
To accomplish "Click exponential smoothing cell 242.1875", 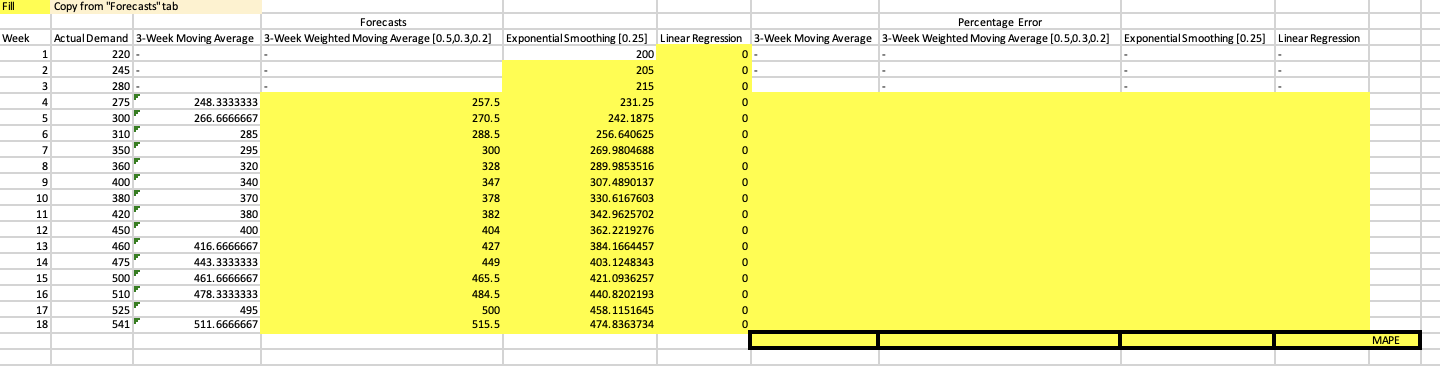I will [x=580, y=117].
